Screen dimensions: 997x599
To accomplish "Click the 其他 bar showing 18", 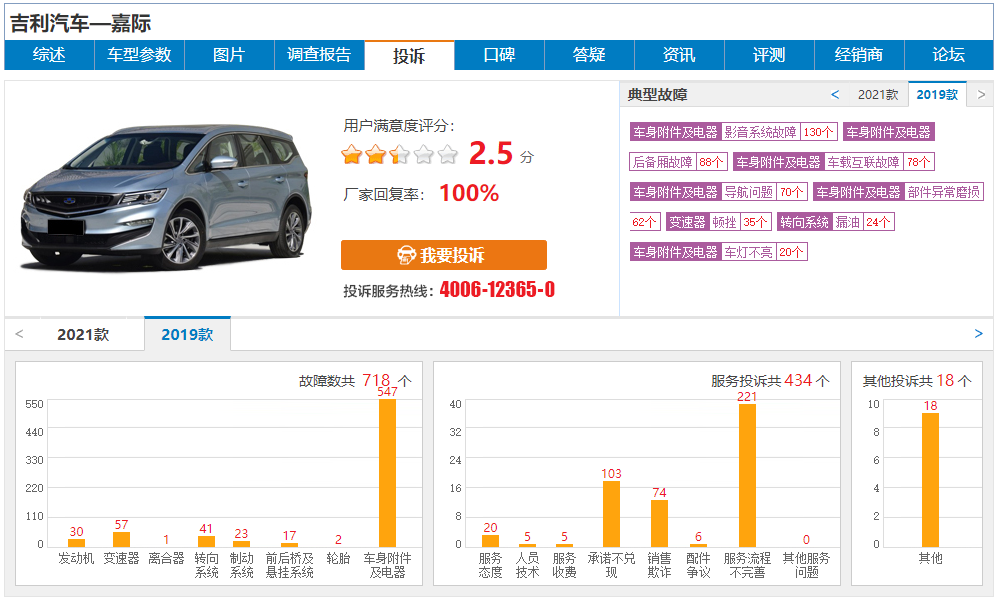I will (930, 480).
